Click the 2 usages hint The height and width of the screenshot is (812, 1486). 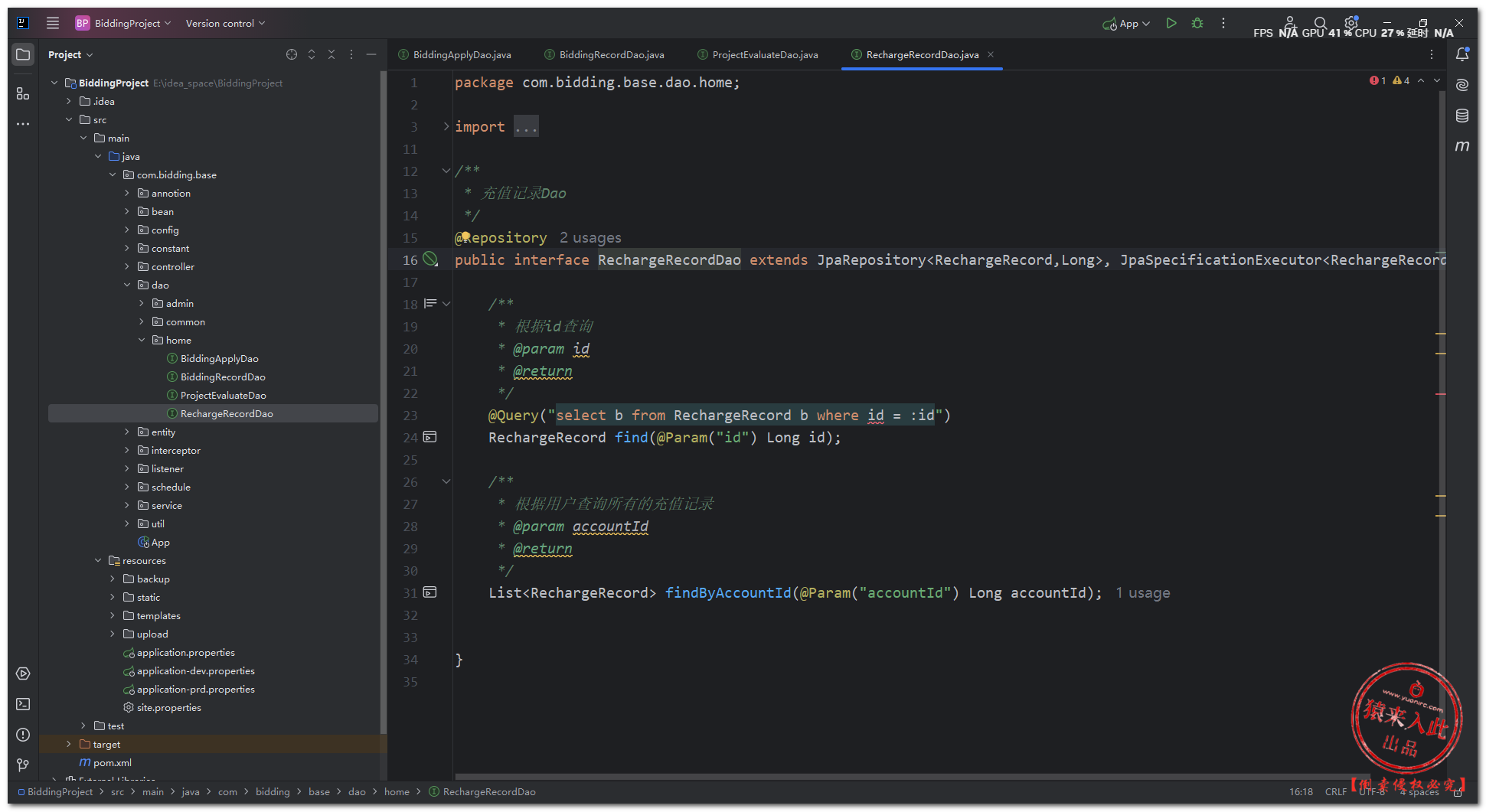[x=590, y=238]
